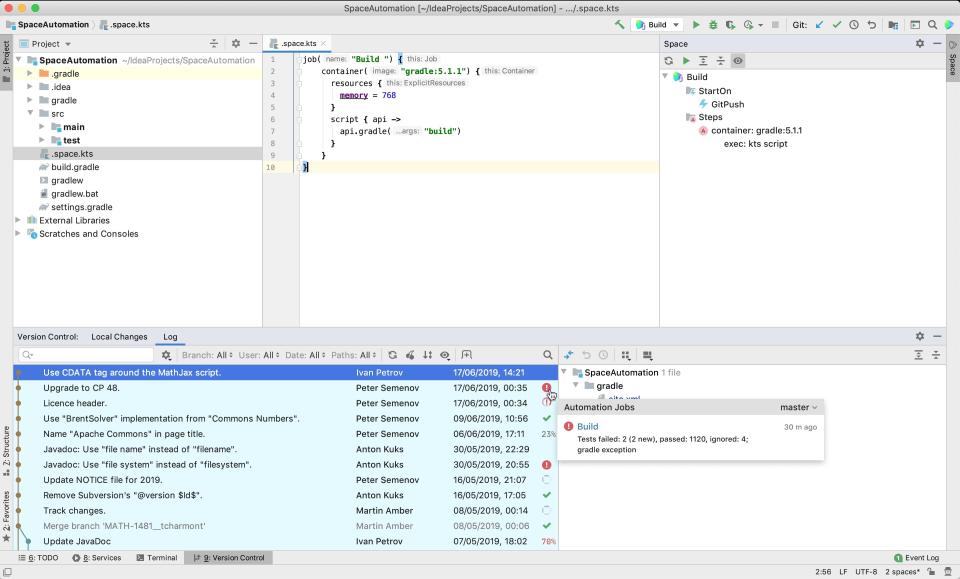Click the green Run button in main toolbar
The width and height of the screenshot is (960, 579).
pos(697,24)
